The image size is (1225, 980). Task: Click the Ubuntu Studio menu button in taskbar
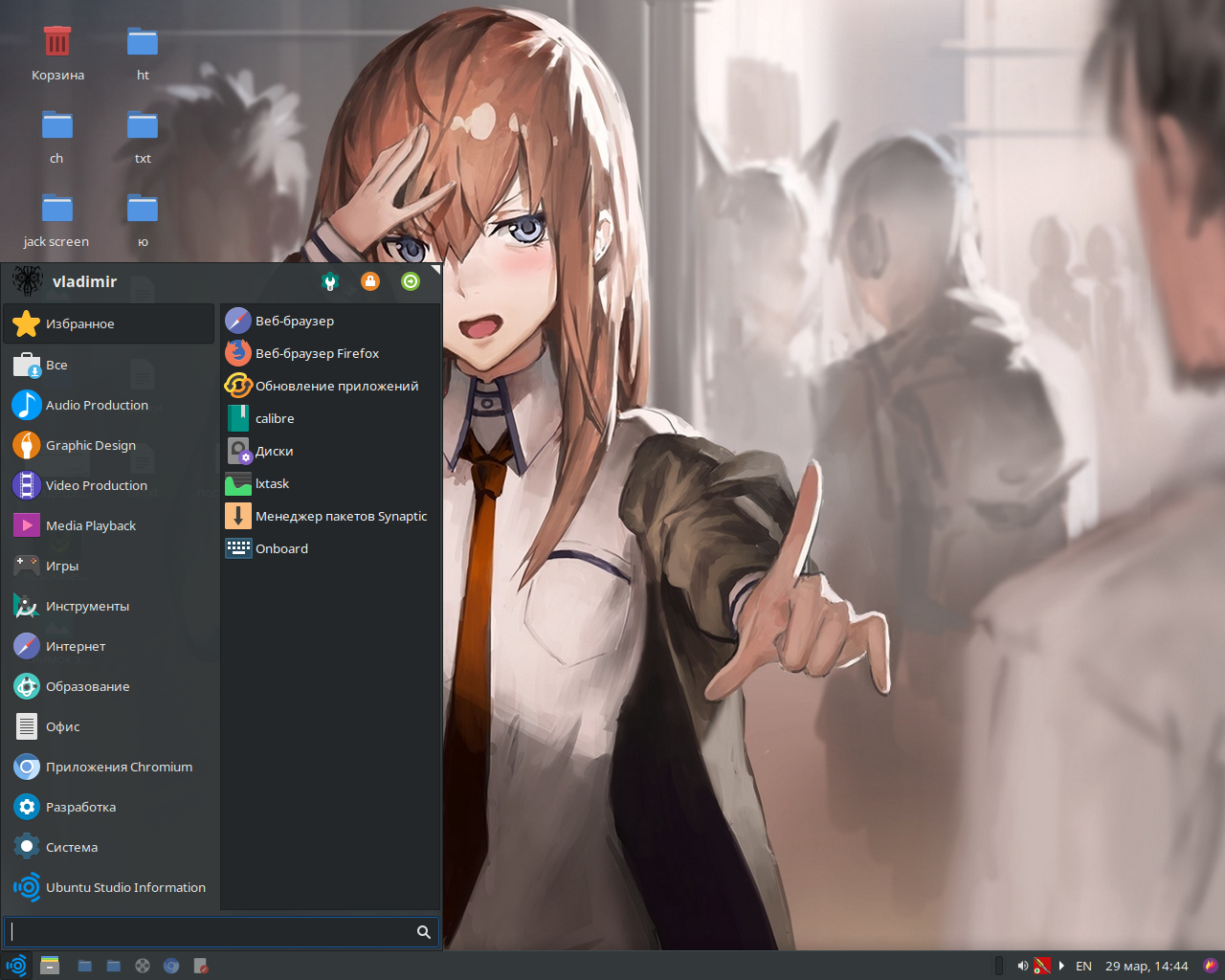click(x=16, y=966)
